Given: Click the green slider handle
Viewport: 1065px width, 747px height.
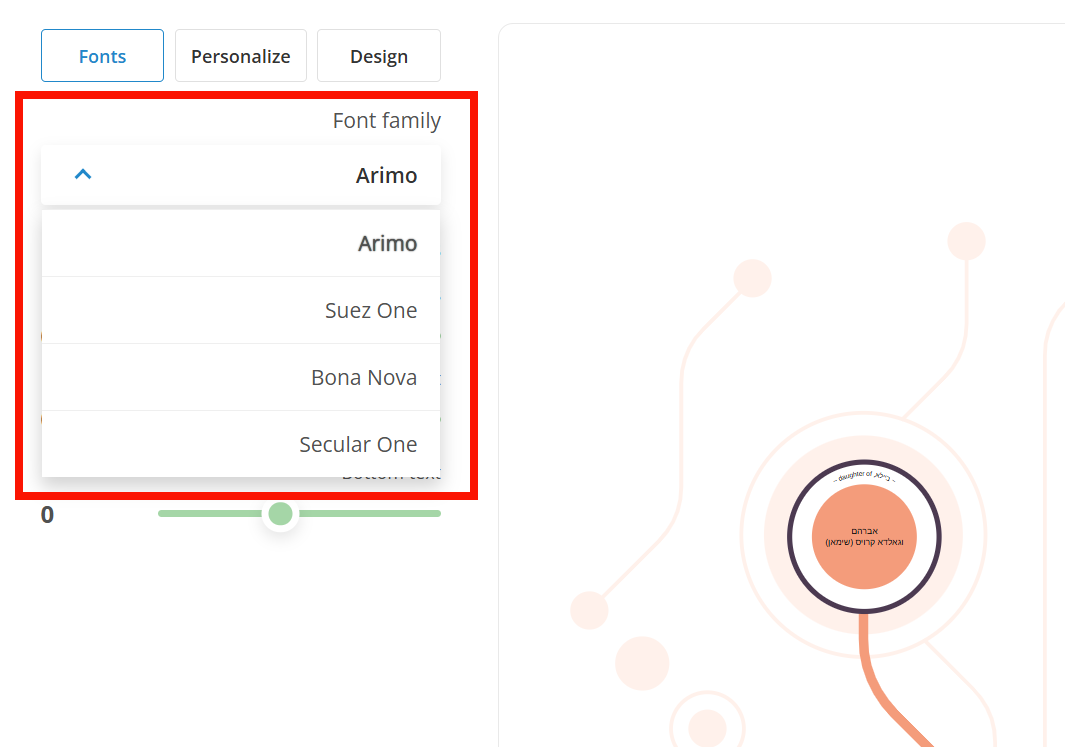Looking at the screenshot, I should [281, 514].
